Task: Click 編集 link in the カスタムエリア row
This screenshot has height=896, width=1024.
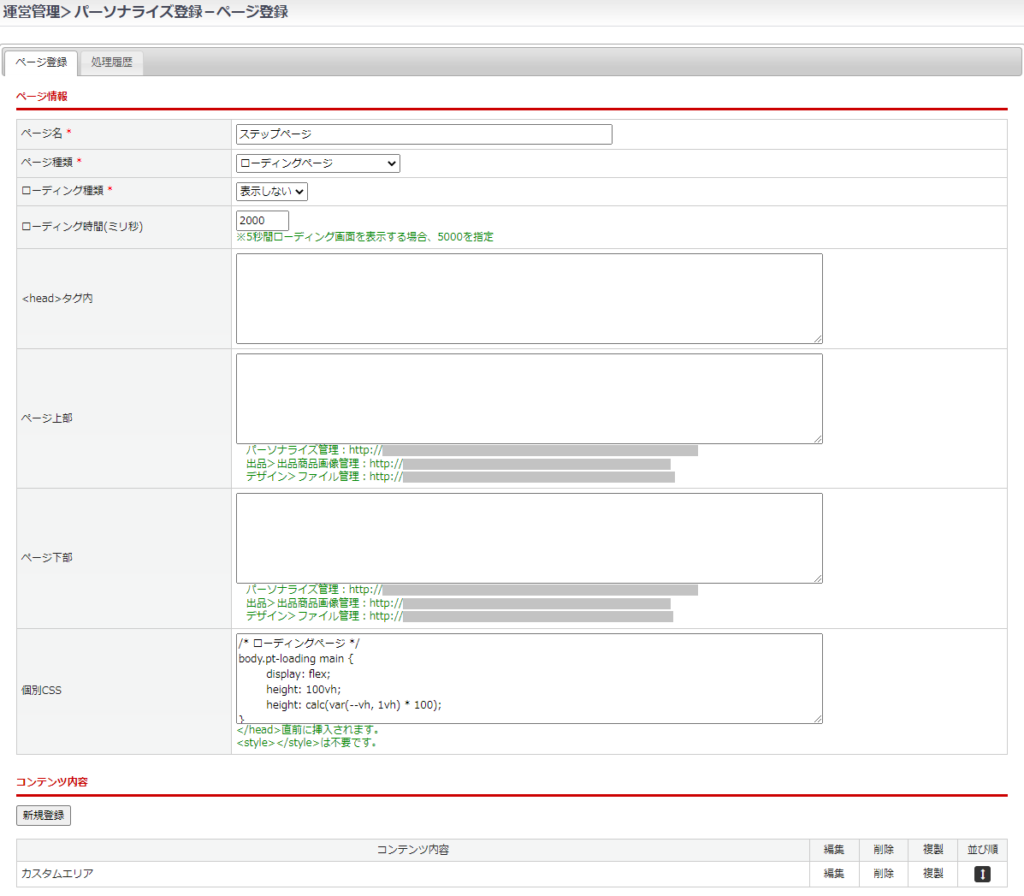Action: [834, 874]
